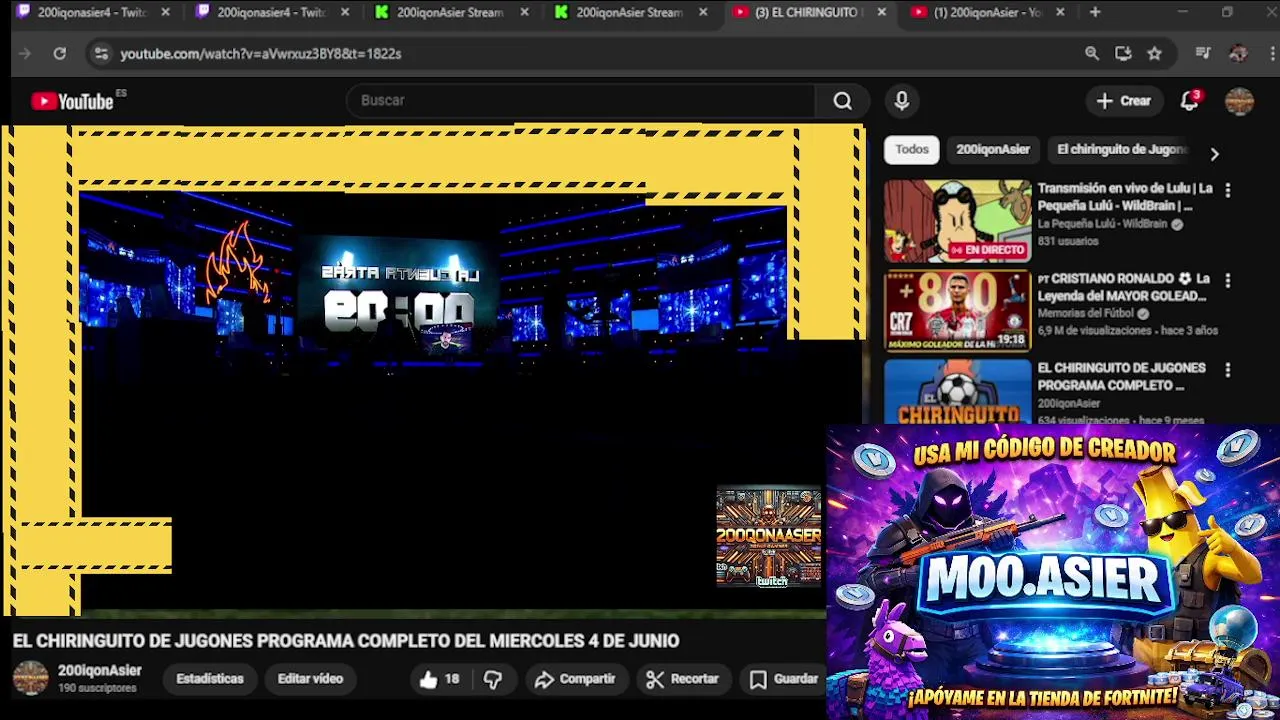
Task: Click the Editar vídeo button
Action: 310,679
